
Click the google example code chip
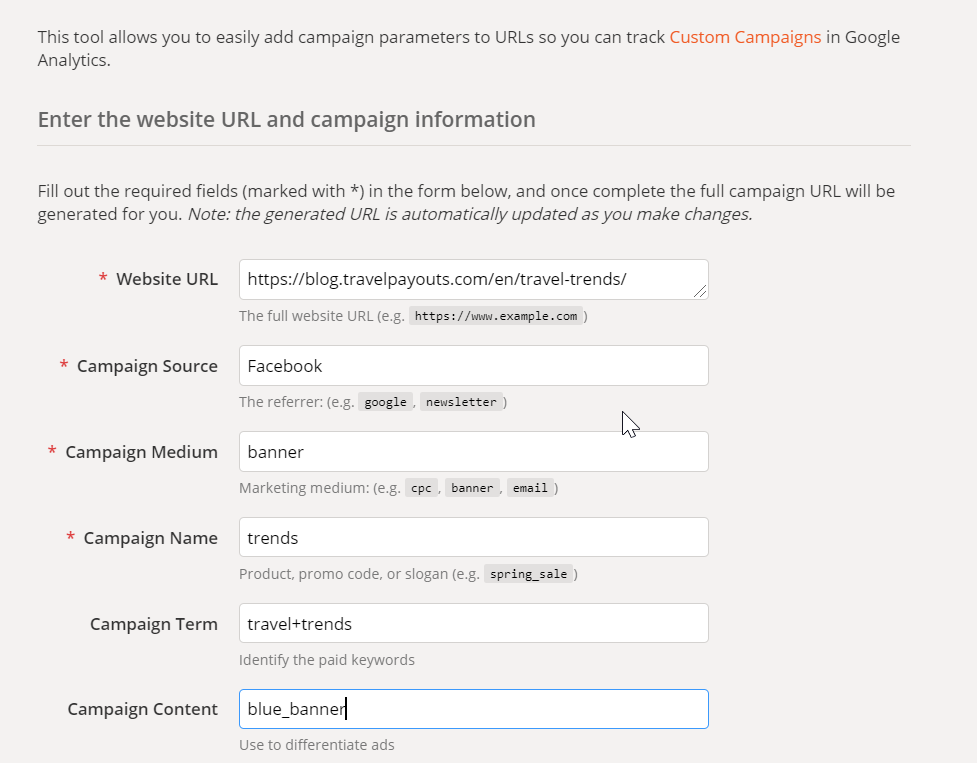pyautogui.click(x=385, y=402)
